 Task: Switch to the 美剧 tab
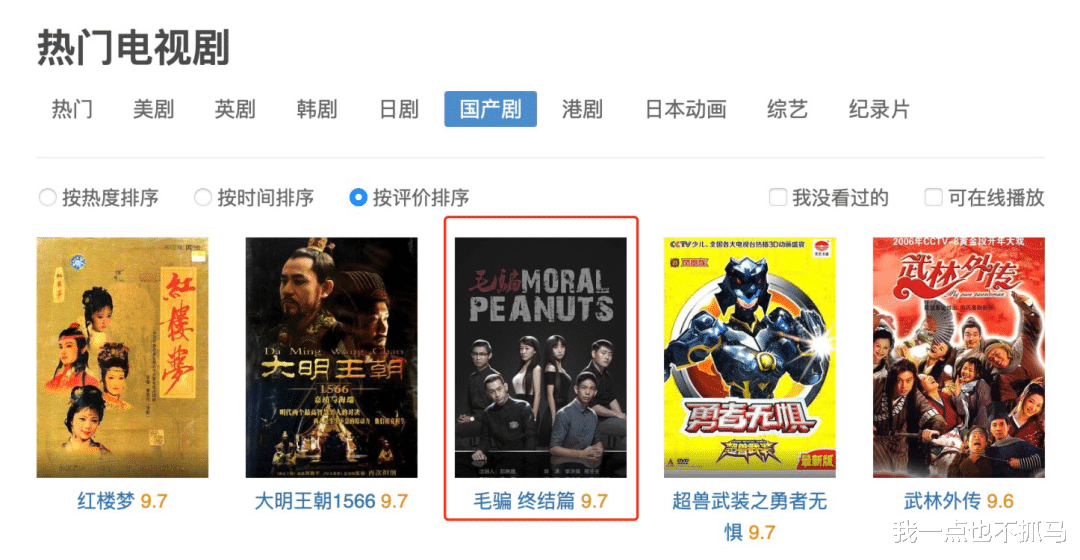click(154, 109)
